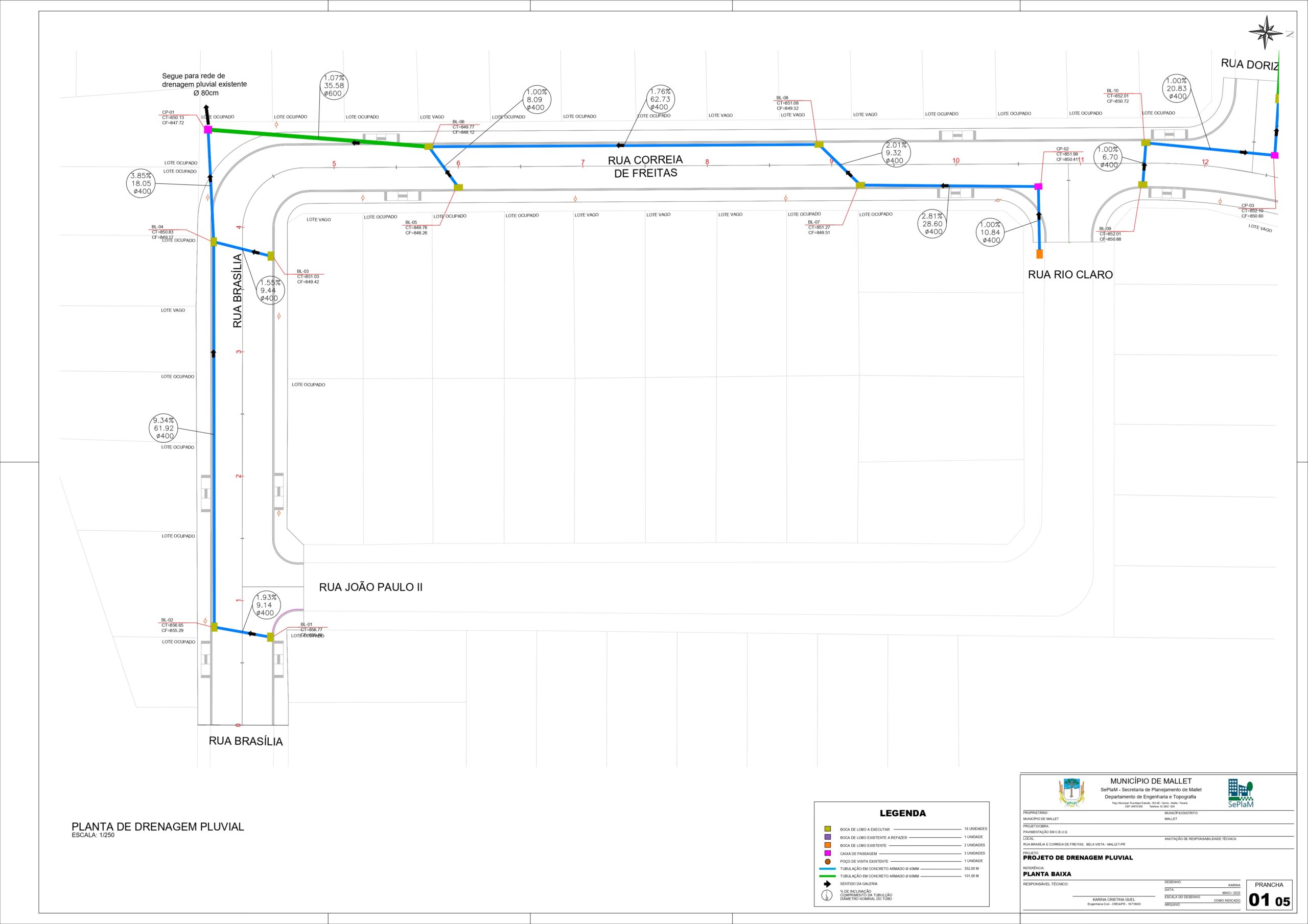The width and height of the screenshot is (1308, 924).
Task: Click the green ø60mm pipe legend line
Action: point(827,876)
